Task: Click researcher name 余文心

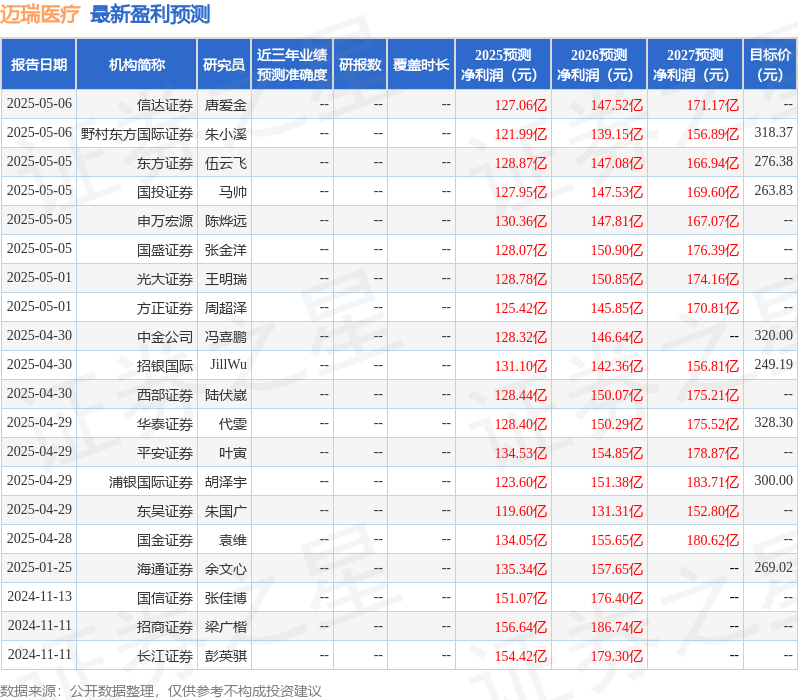Action: point(226,570)
